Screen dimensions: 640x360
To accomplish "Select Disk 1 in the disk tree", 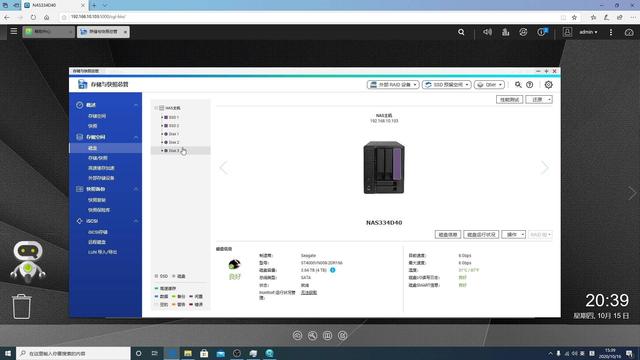I will [174, 134].
